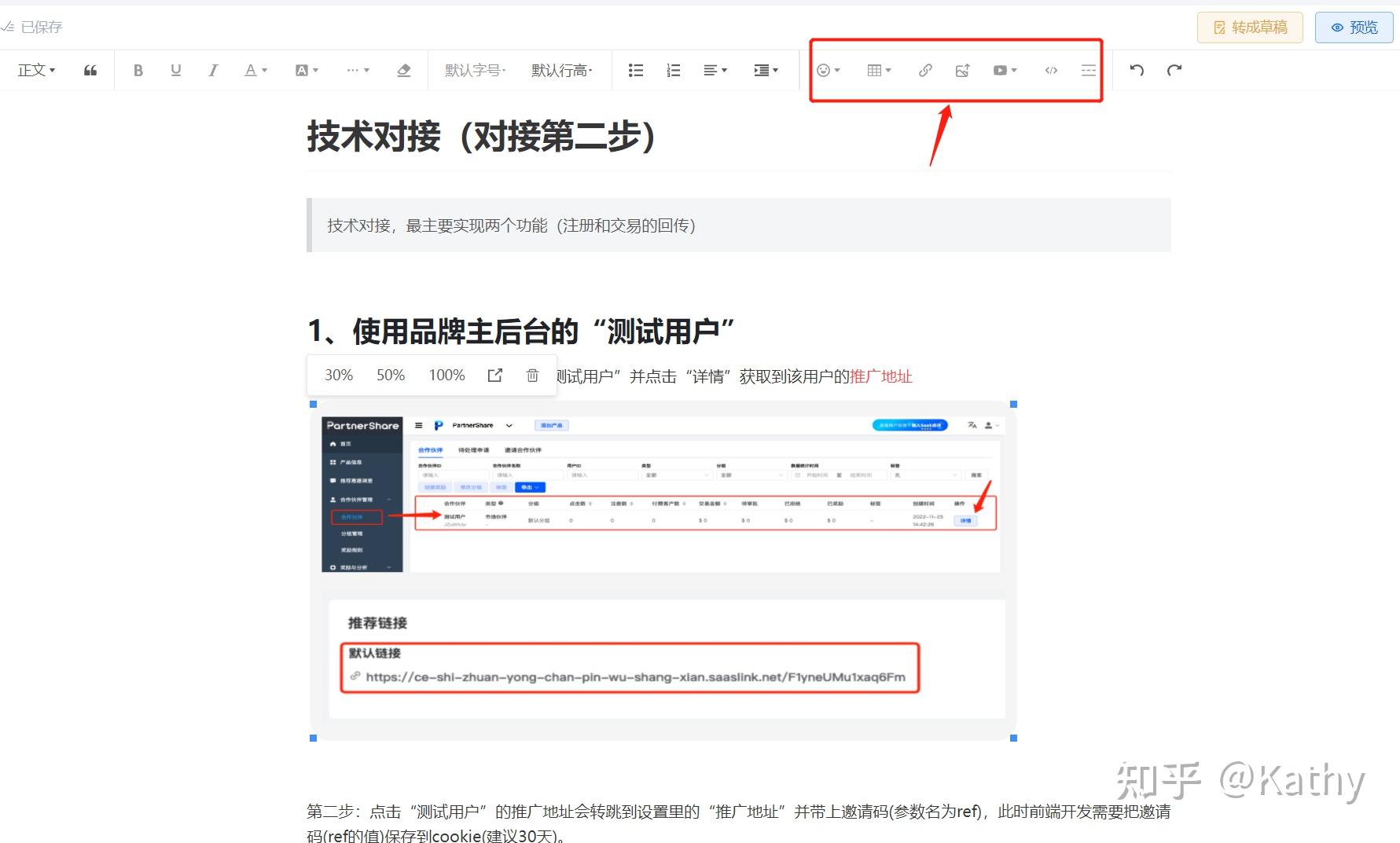Click the heading 使用品牌主后台的"测试用户"

520,332
